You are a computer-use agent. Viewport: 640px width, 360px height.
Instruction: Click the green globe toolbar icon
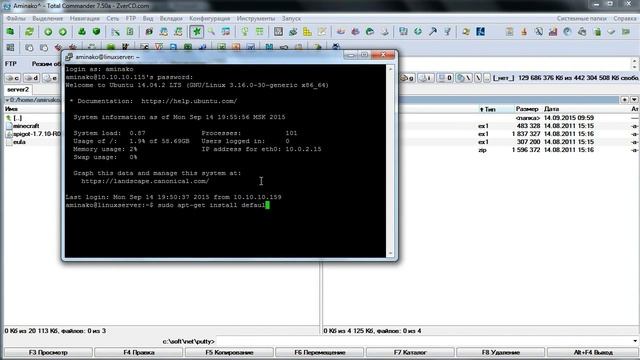[x=418, y=32]
